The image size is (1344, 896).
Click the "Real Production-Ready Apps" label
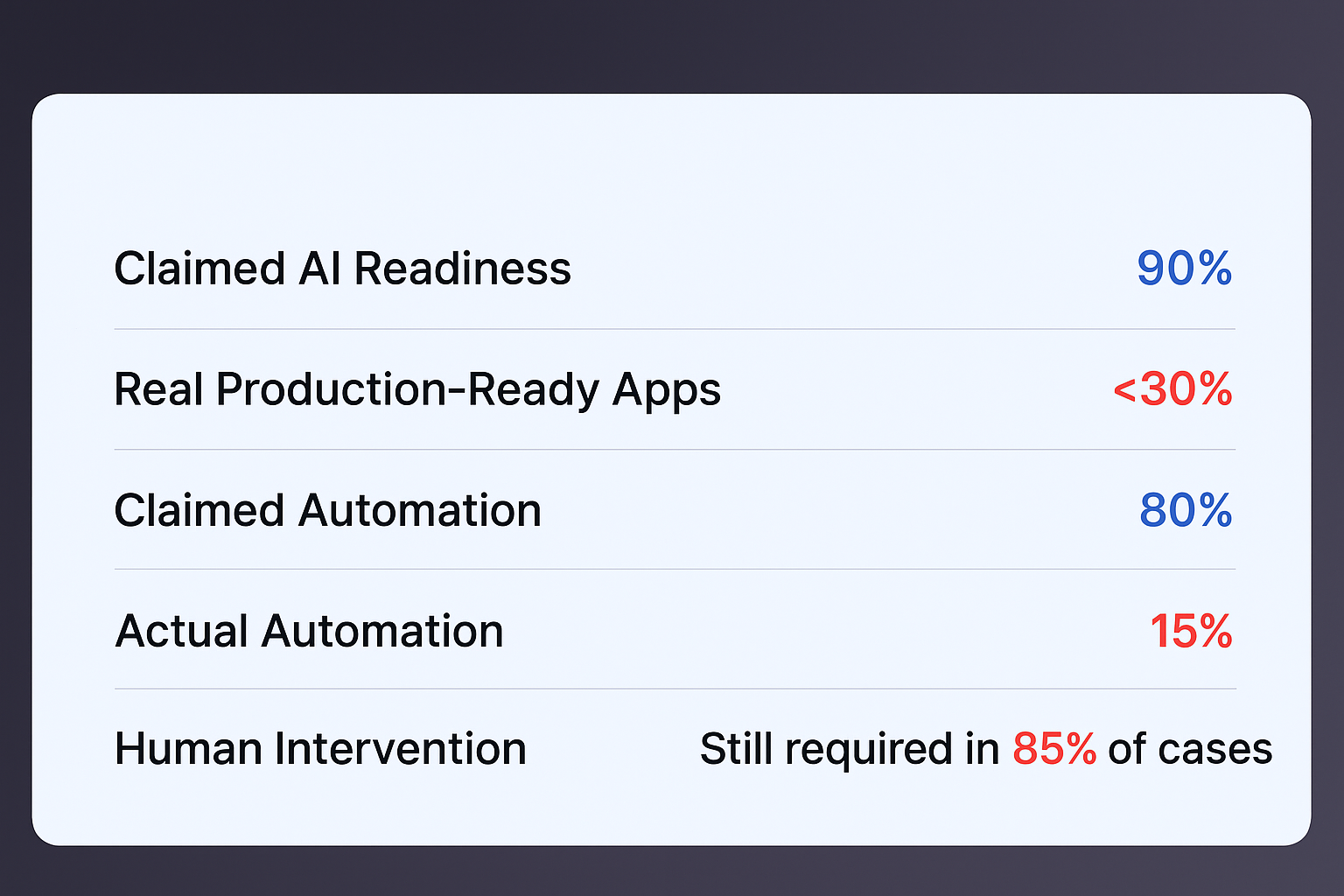pyautogui.click(x=417, y=389)
